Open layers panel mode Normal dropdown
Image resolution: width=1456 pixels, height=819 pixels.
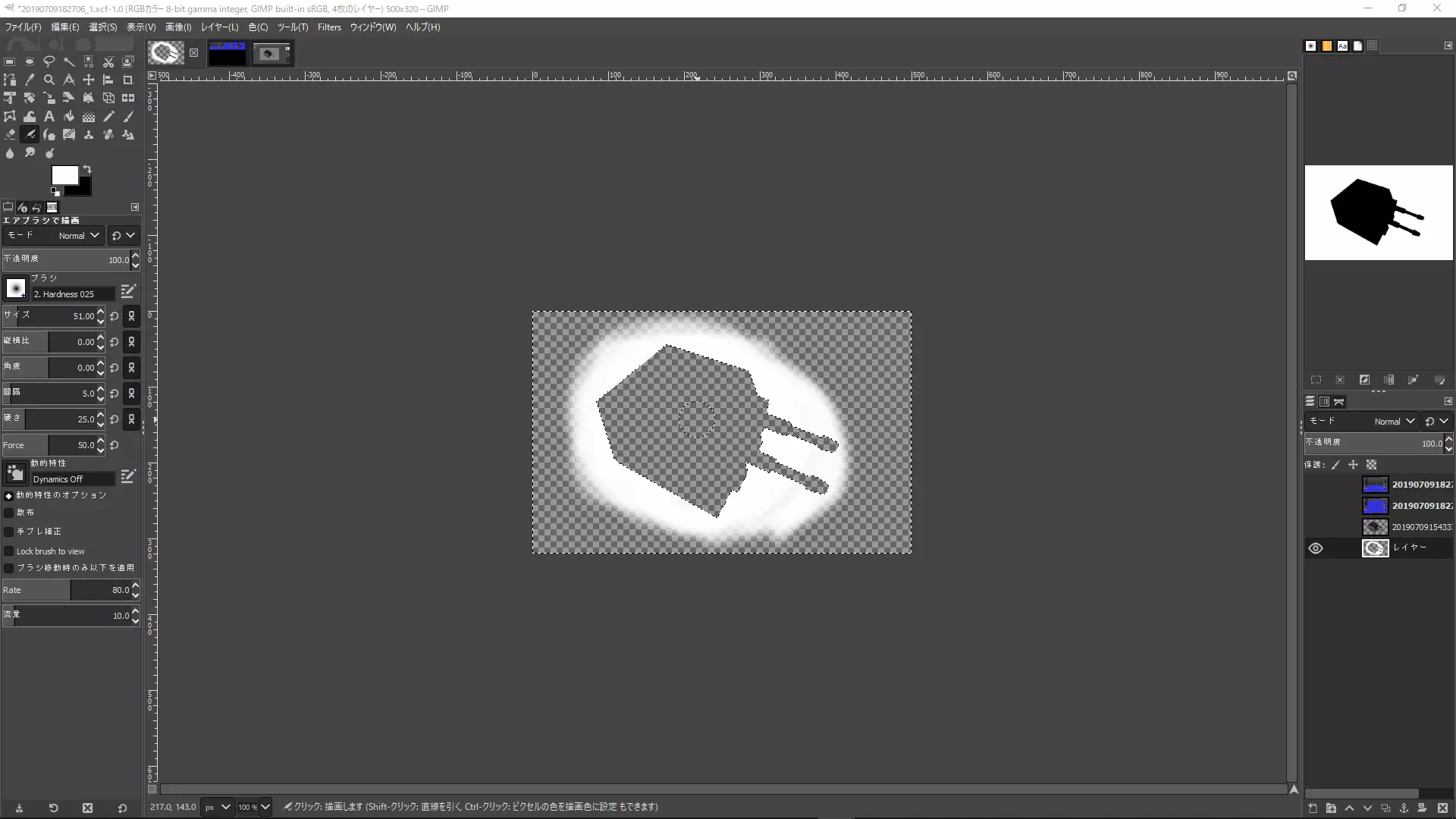[x=1395, y=422]
